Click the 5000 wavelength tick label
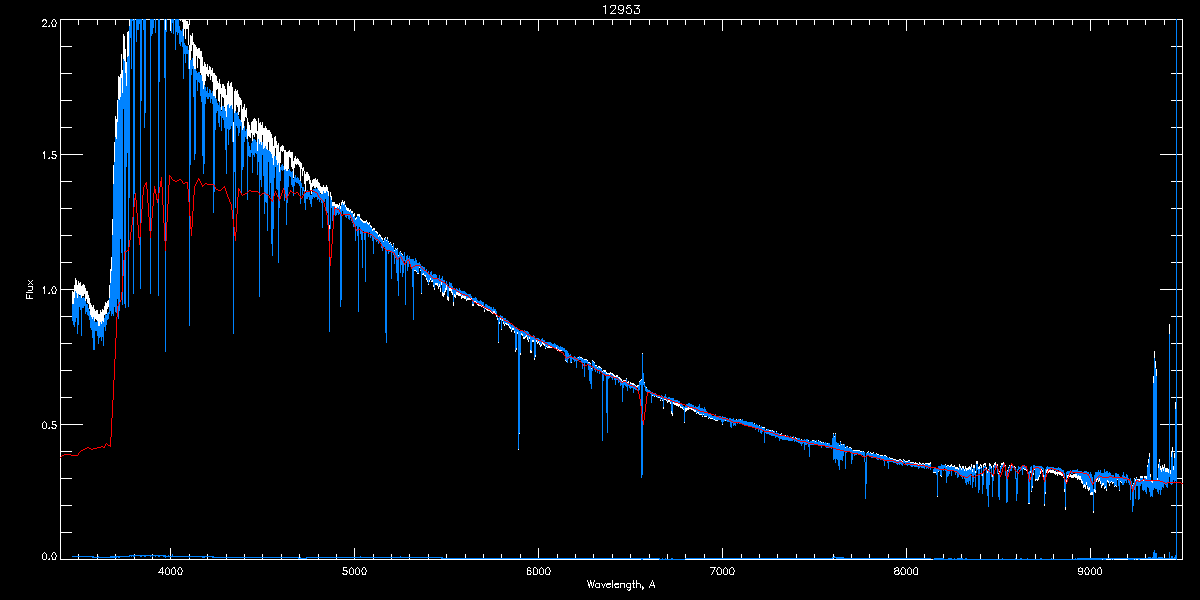This screenshot has height=600, width=1200. (x=354, y=571)
